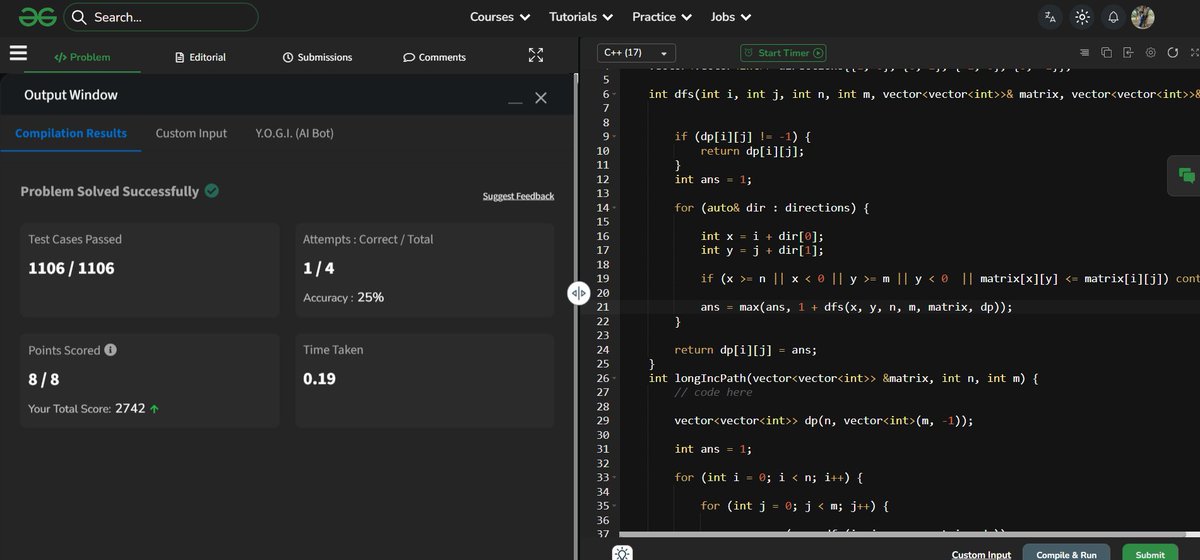The image size is (1200, 560).
Task: Collapse fold arrow at line 9
Action: 614,136
